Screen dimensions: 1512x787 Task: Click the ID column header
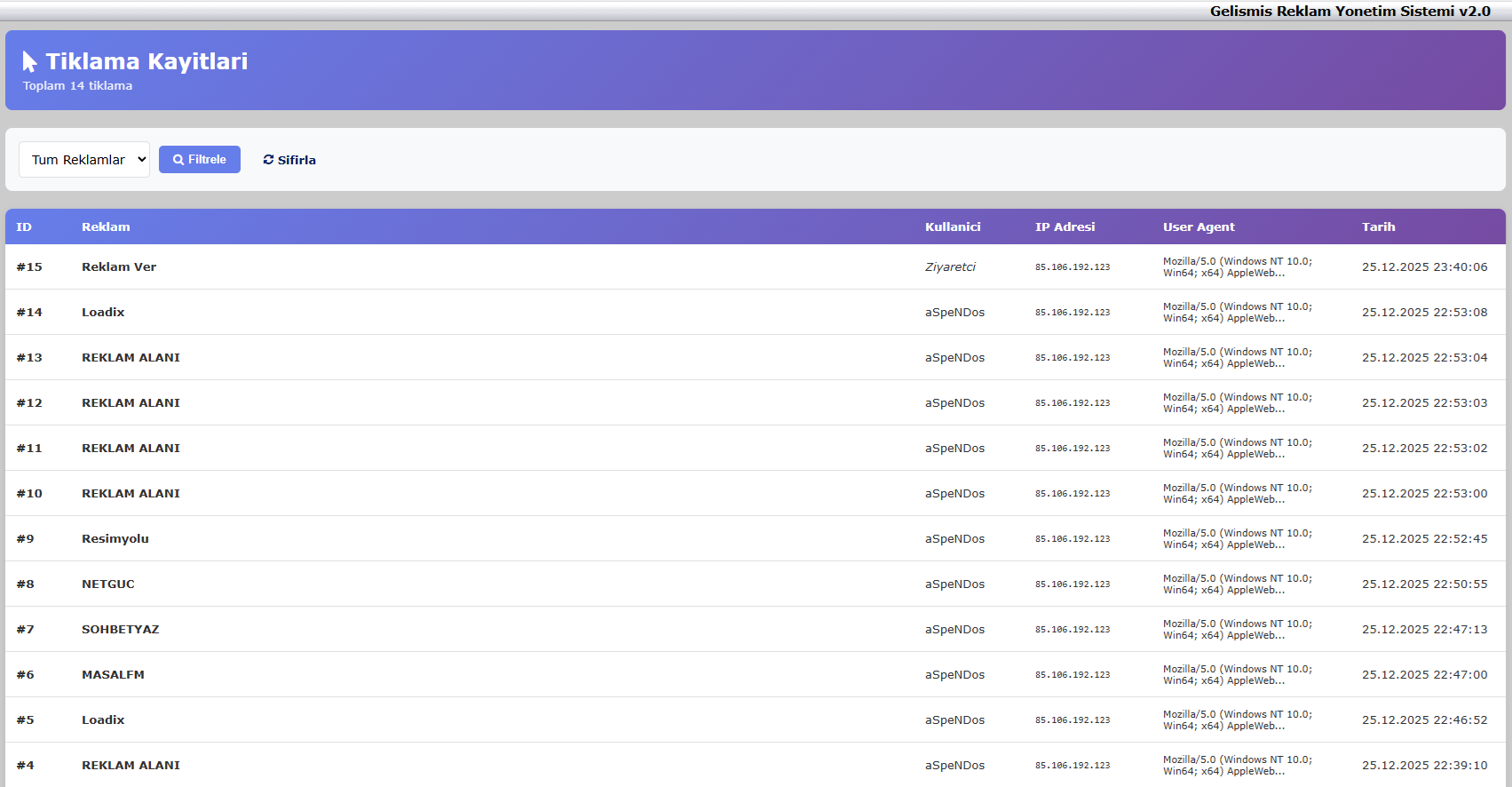pos(24,227)
